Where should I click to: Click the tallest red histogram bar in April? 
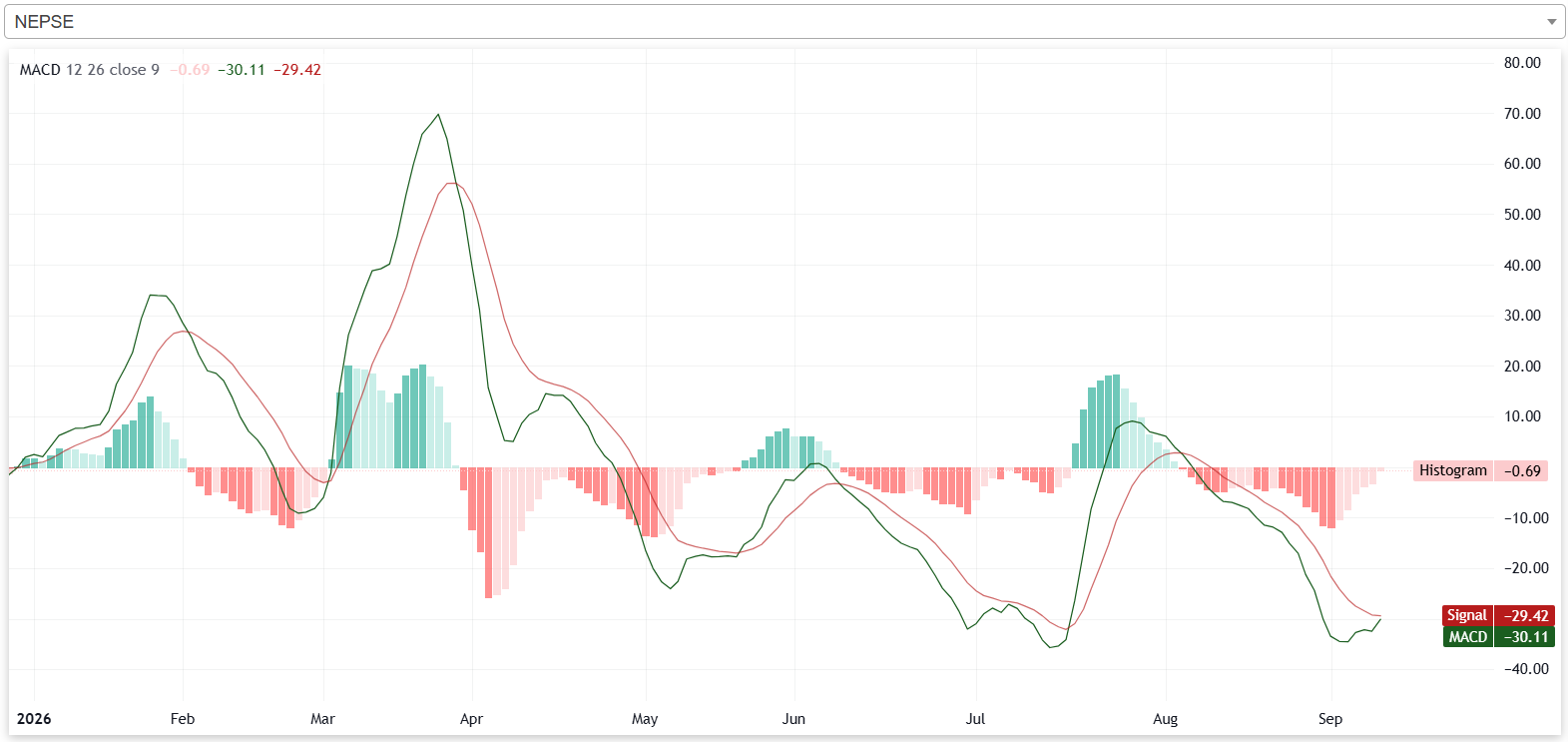click(488, 532)
